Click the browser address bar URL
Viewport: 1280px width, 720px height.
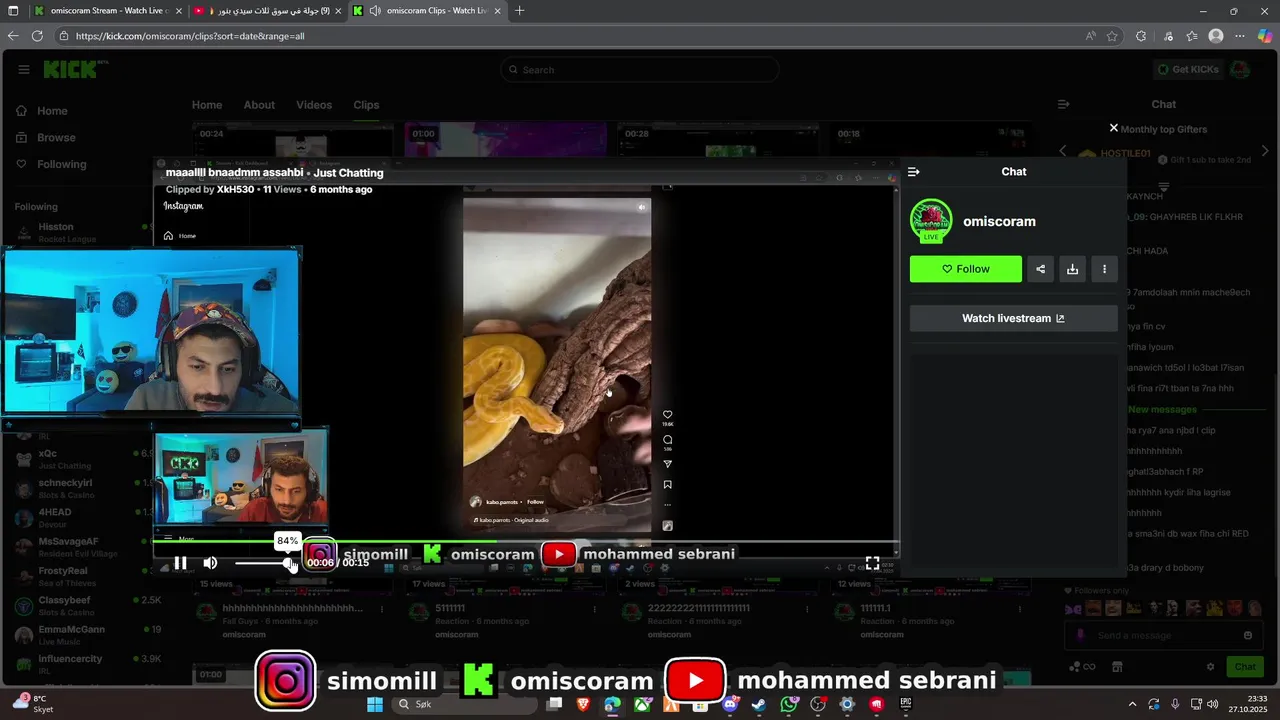pyautogui.click(x=190, y=36)
